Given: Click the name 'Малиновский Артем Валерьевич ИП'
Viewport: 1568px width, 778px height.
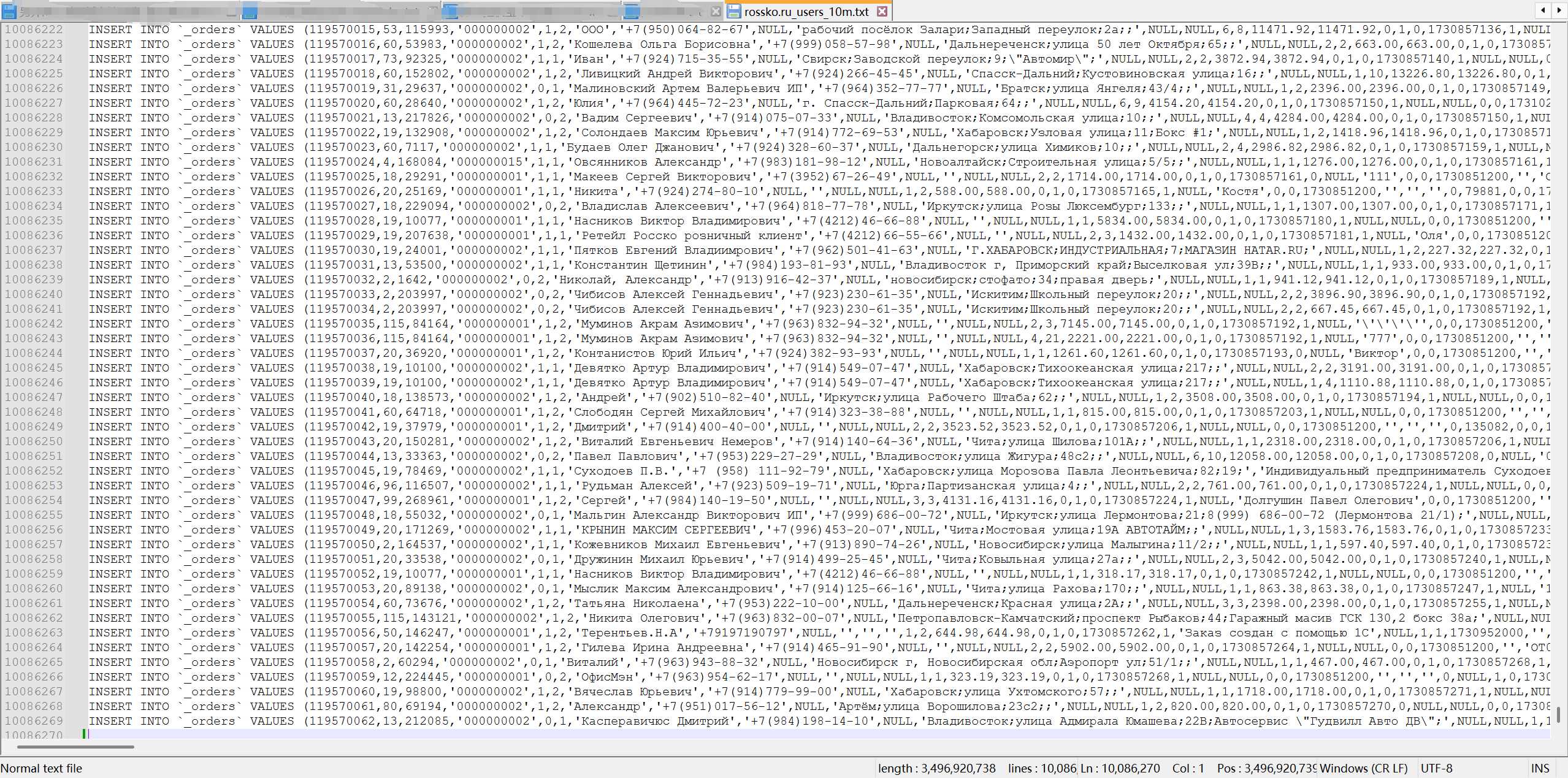Looking at the screenshot, I should [687, 88].
